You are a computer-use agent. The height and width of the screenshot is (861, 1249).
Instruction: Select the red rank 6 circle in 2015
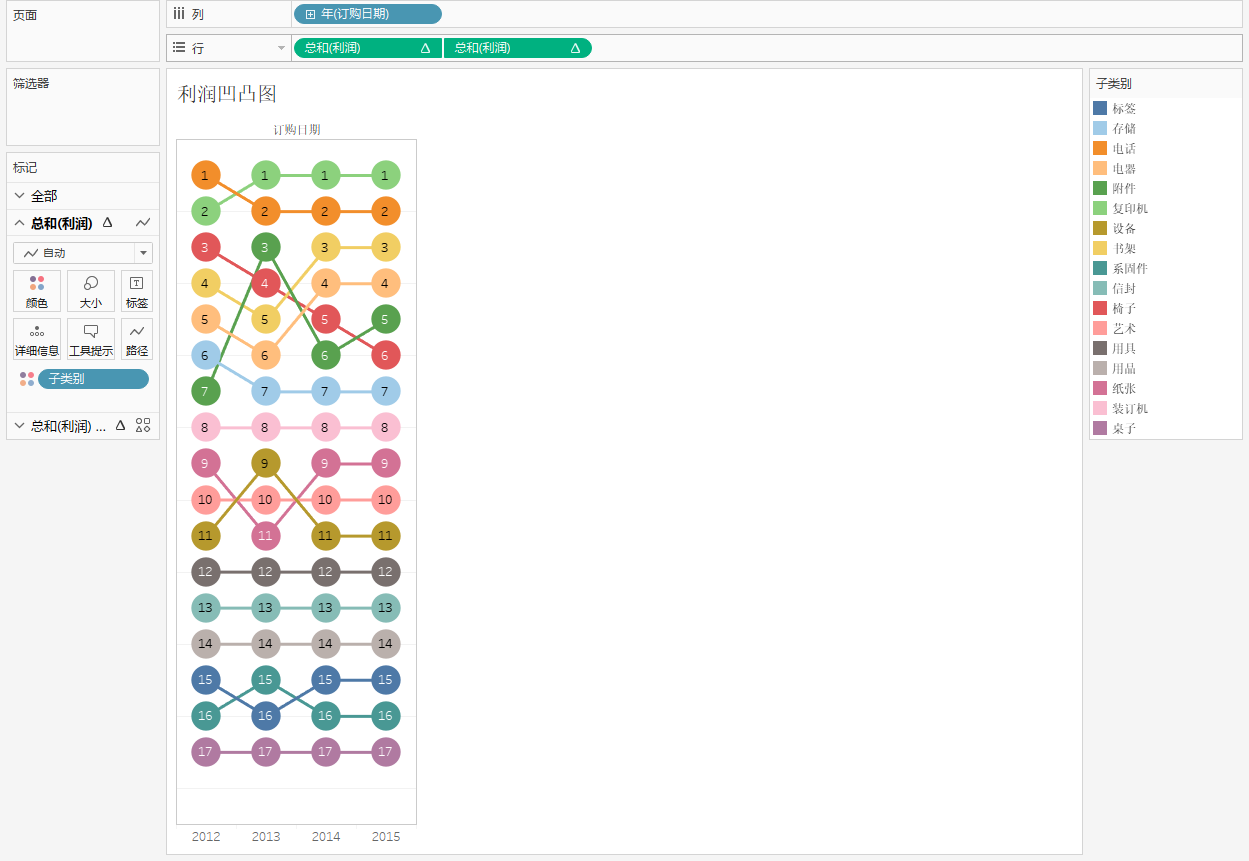pyautogui.click(x=385, y=355)
